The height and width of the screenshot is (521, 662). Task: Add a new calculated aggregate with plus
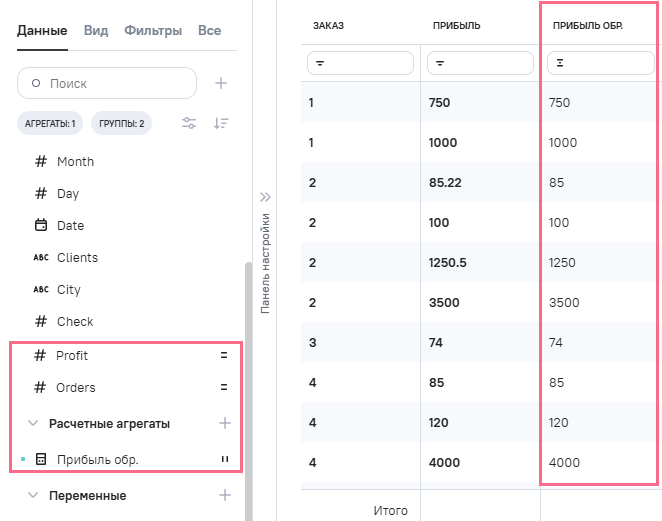tap(225, 423)
